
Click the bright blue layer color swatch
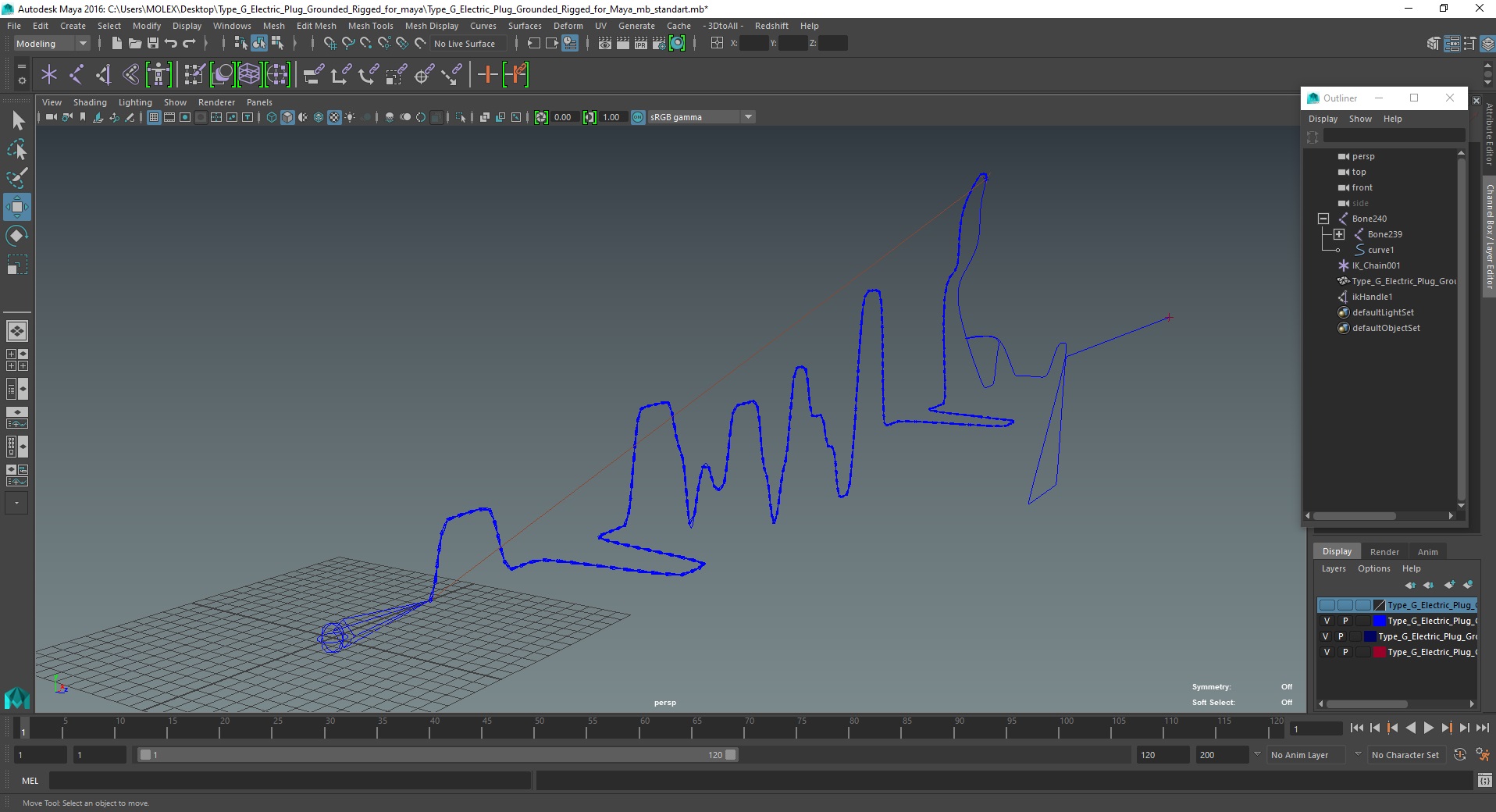point(1379,621)
